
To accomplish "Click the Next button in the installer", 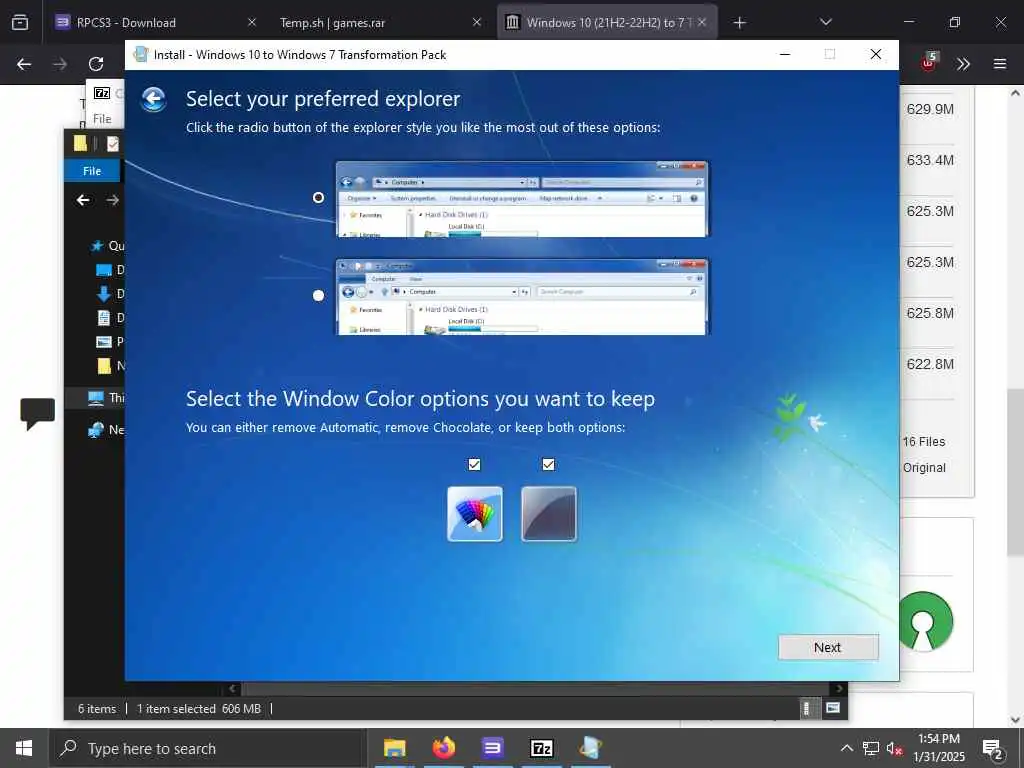I will 828,647.
